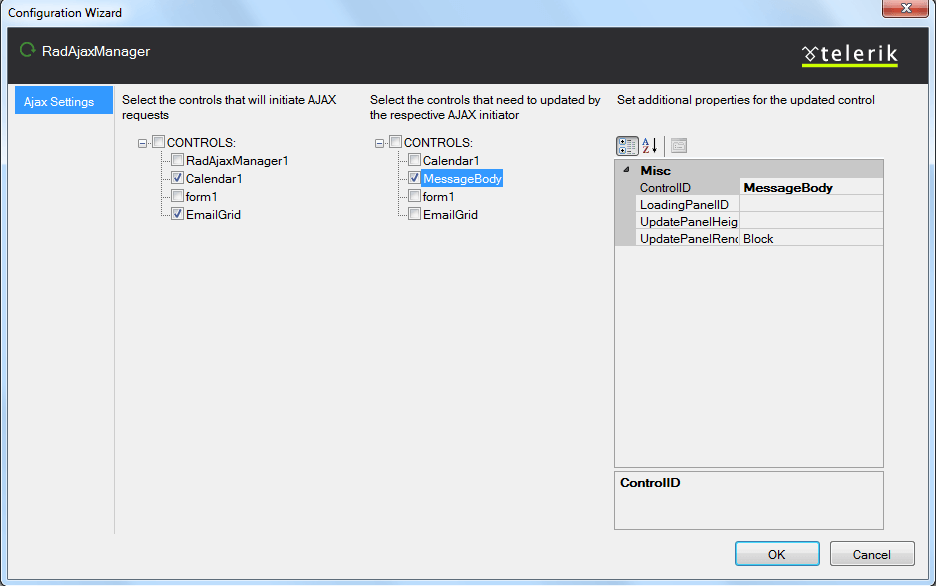Image resolution: width=936 pixels, height=586 pixels.
Task: Click the Cancel button
Action: pyautogui.click(x=872, y=554)
